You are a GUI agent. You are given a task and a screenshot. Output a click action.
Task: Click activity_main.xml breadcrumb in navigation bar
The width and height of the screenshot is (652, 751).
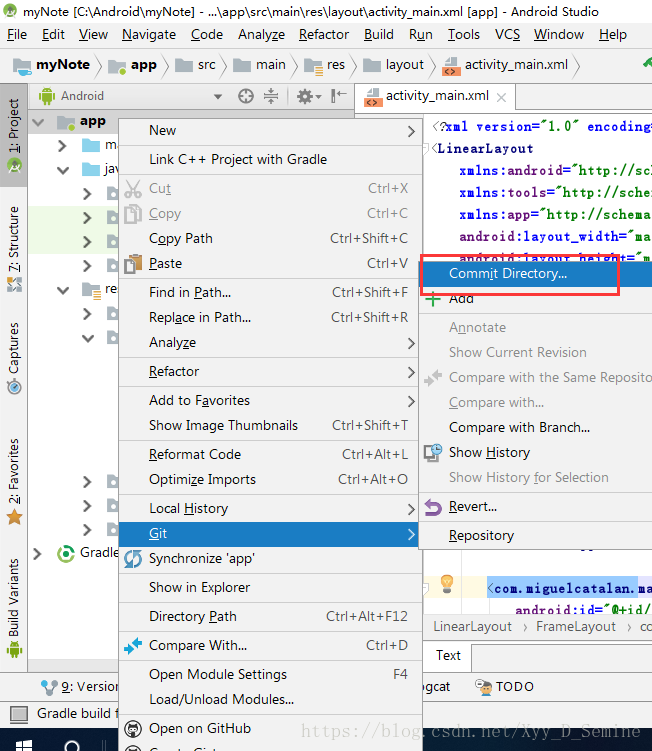pyautogui.click(x=505, y=65)
